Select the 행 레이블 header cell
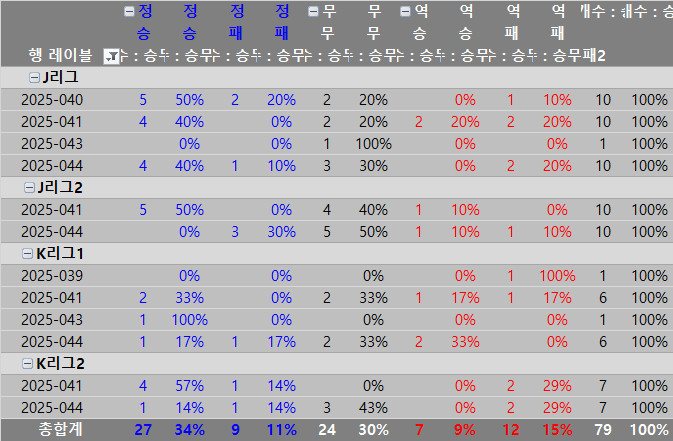 point(61,55)
